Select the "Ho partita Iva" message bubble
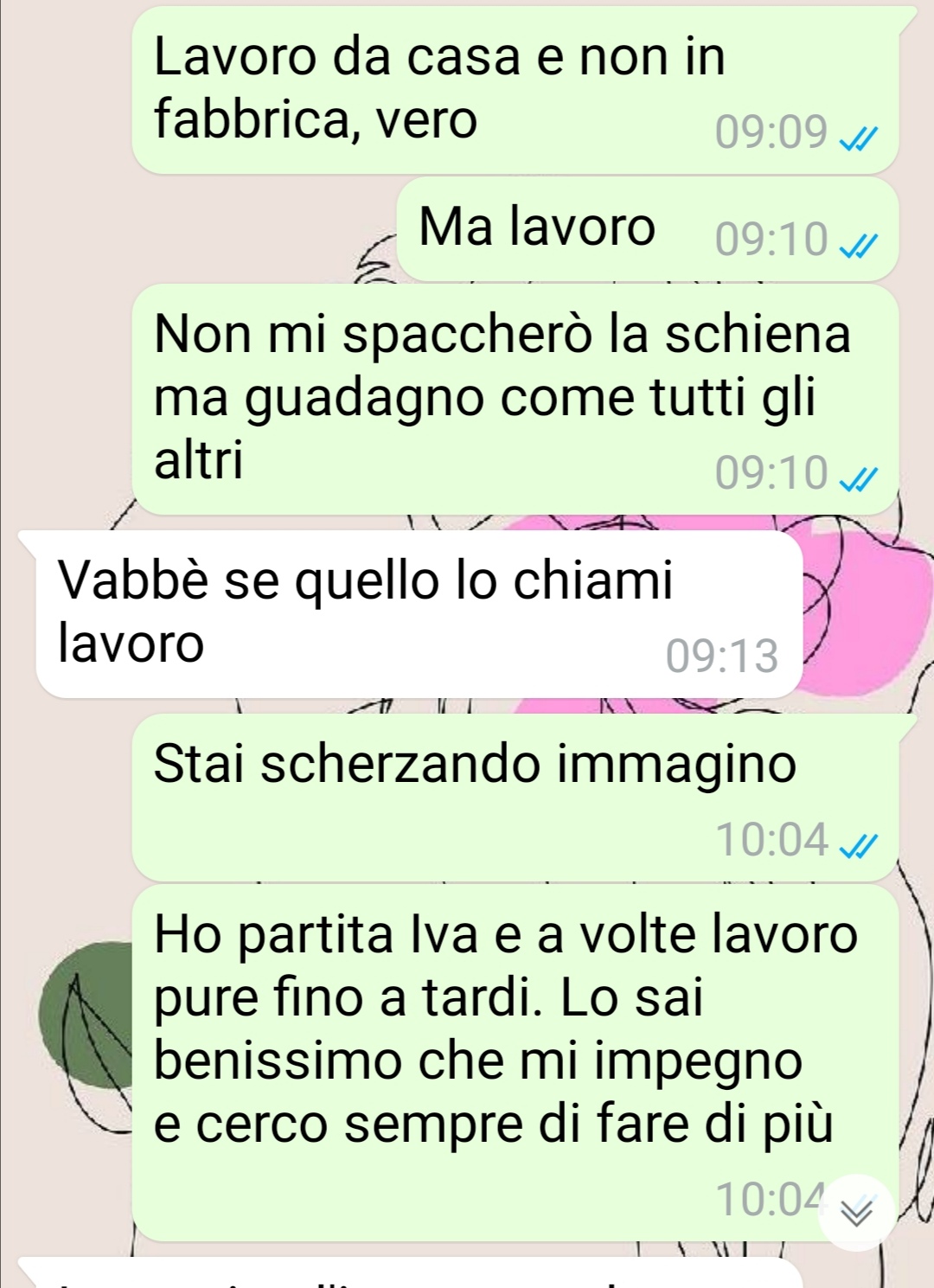This screenshot has width=934, height=1288. 516,1063
